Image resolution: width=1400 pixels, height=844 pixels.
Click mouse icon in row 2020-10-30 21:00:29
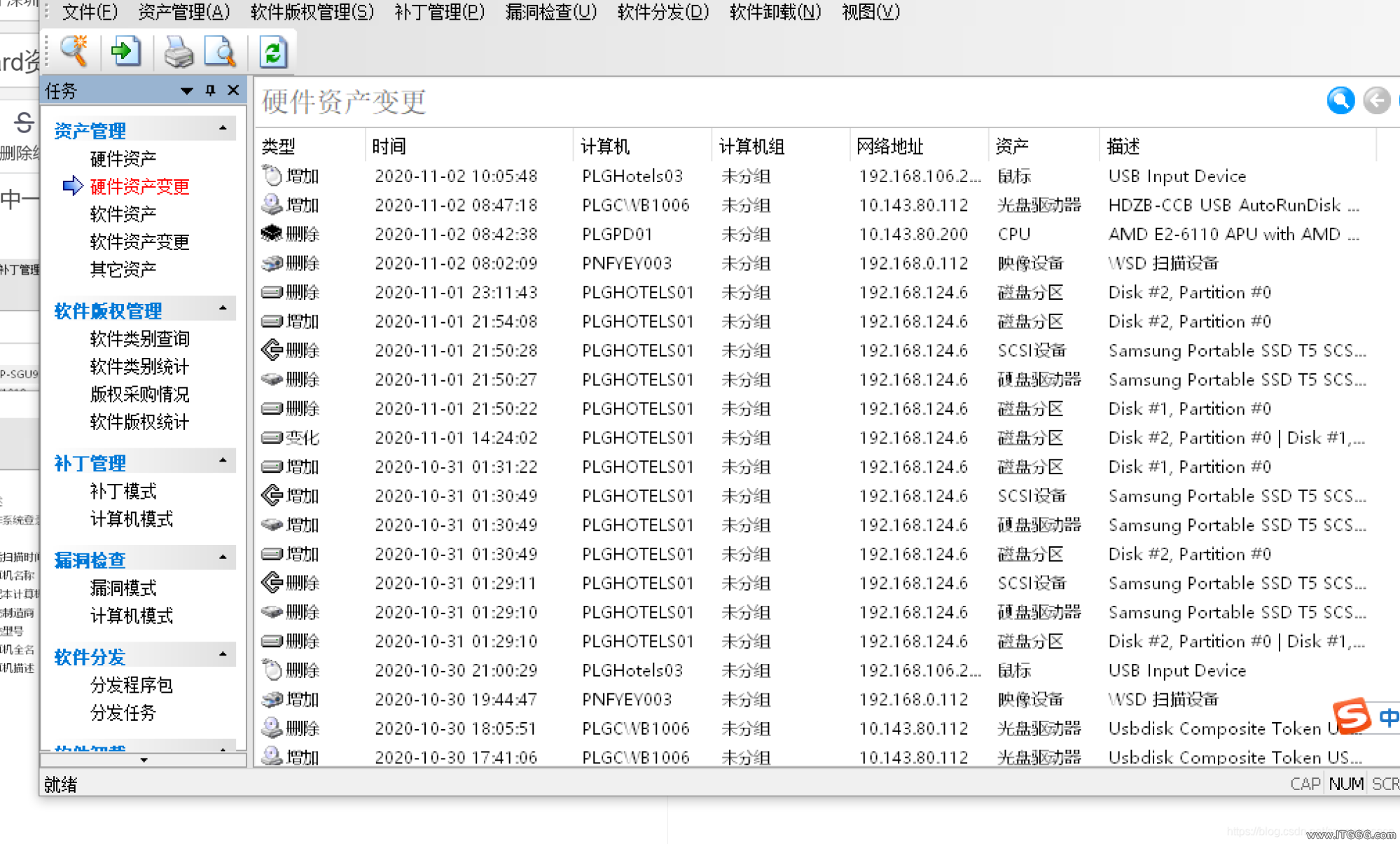tap(272, 670)
